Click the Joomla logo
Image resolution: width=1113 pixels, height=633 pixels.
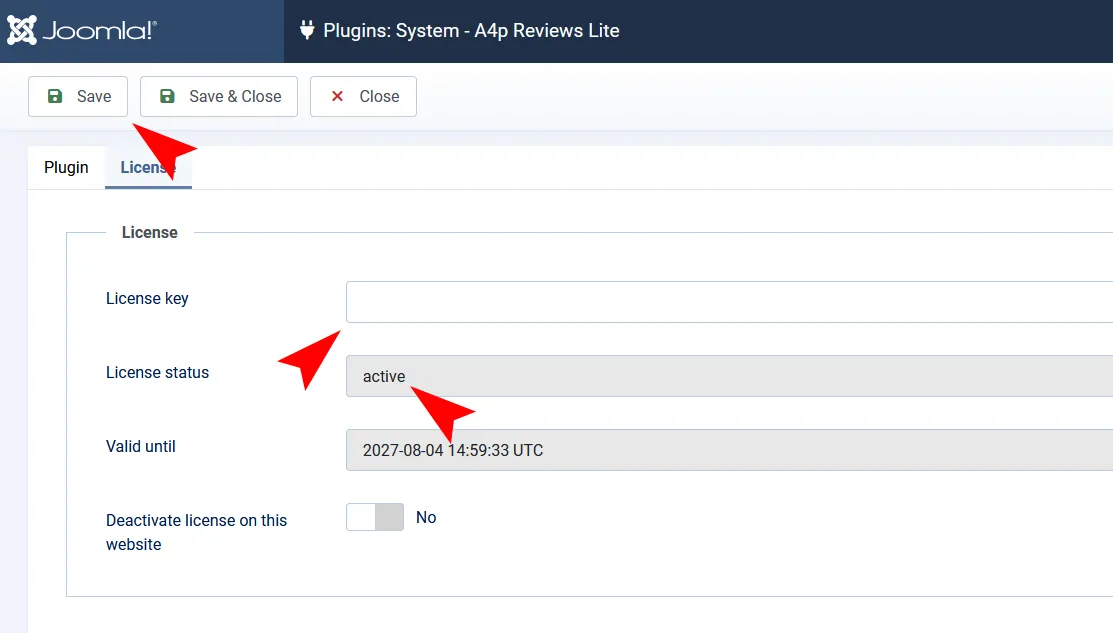[82, 31]
